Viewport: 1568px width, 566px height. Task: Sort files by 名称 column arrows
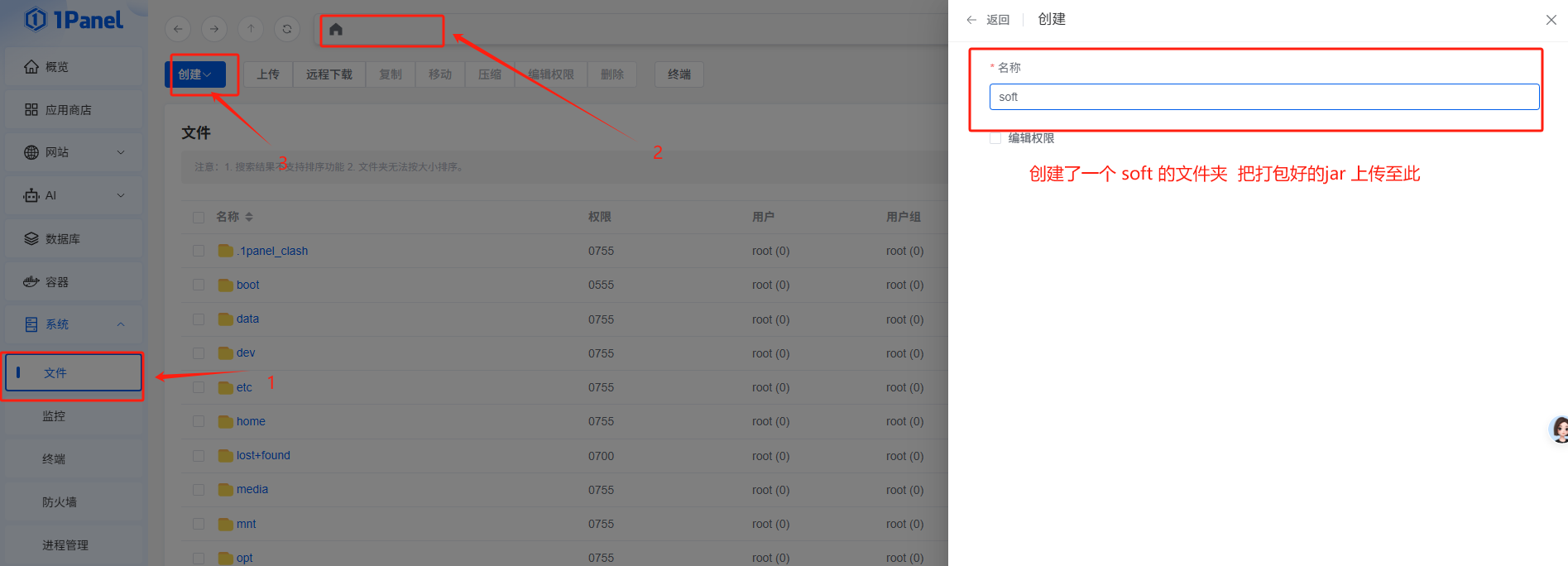pos(249,217)
